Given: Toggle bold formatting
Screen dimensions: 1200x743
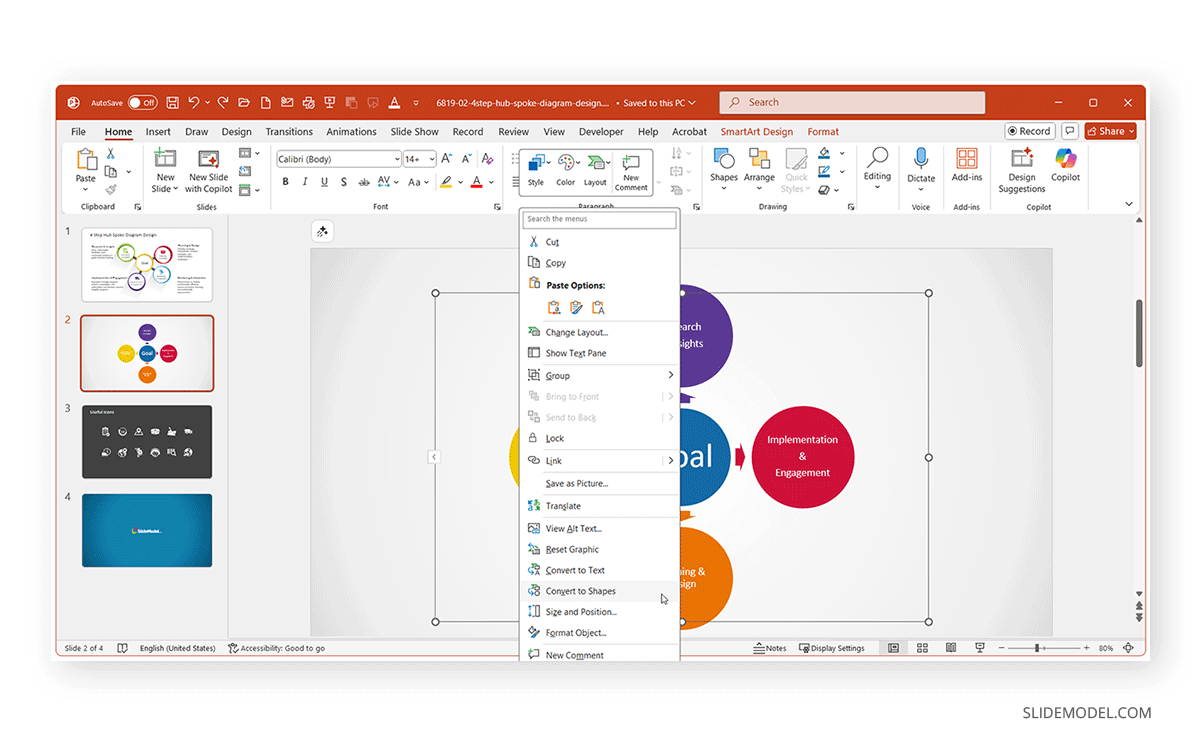Looking at the screenshot, I should click(x=285, y=181).
